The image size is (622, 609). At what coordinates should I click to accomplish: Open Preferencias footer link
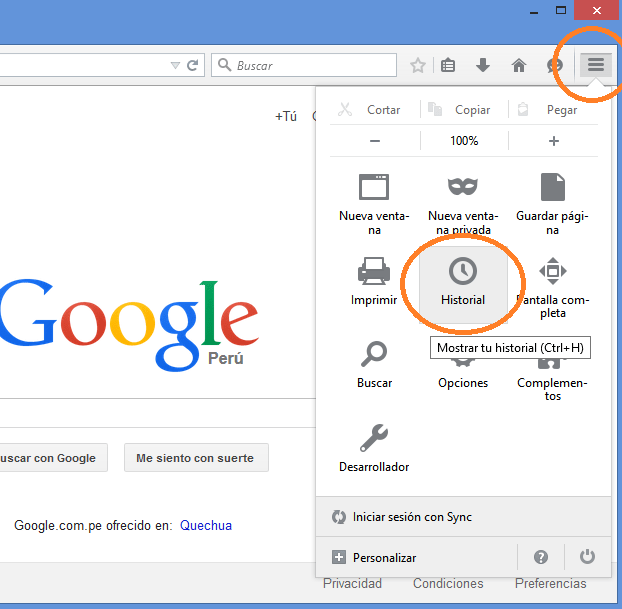tap(551, 583)
